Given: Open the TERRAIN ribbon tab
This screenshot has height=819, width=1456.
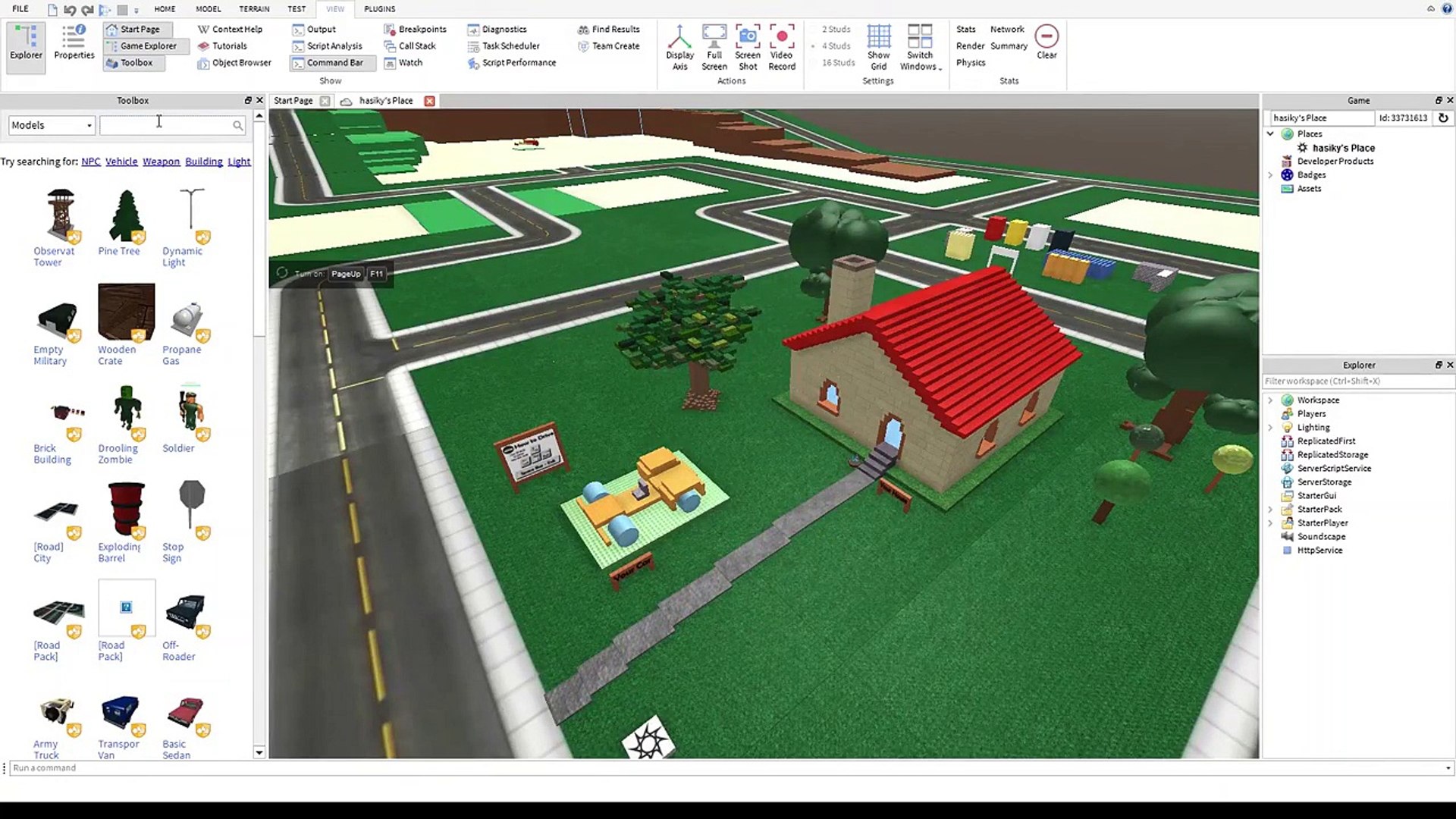Looking at the screenshot, I should click(254, 9).
